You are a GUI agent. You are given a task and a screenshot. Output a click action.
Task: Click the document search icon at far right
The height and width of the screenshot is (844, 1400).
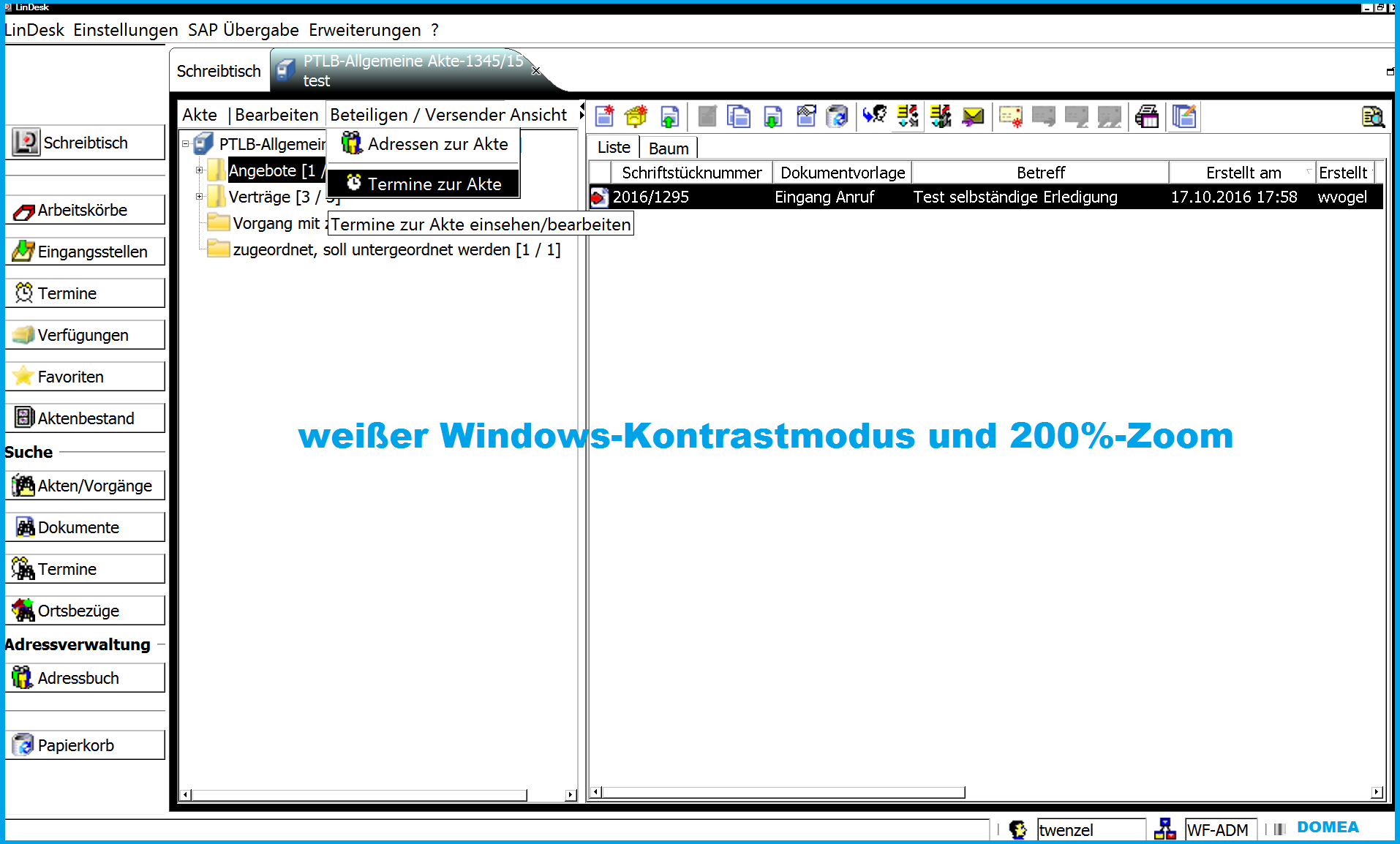point(1372,116)
